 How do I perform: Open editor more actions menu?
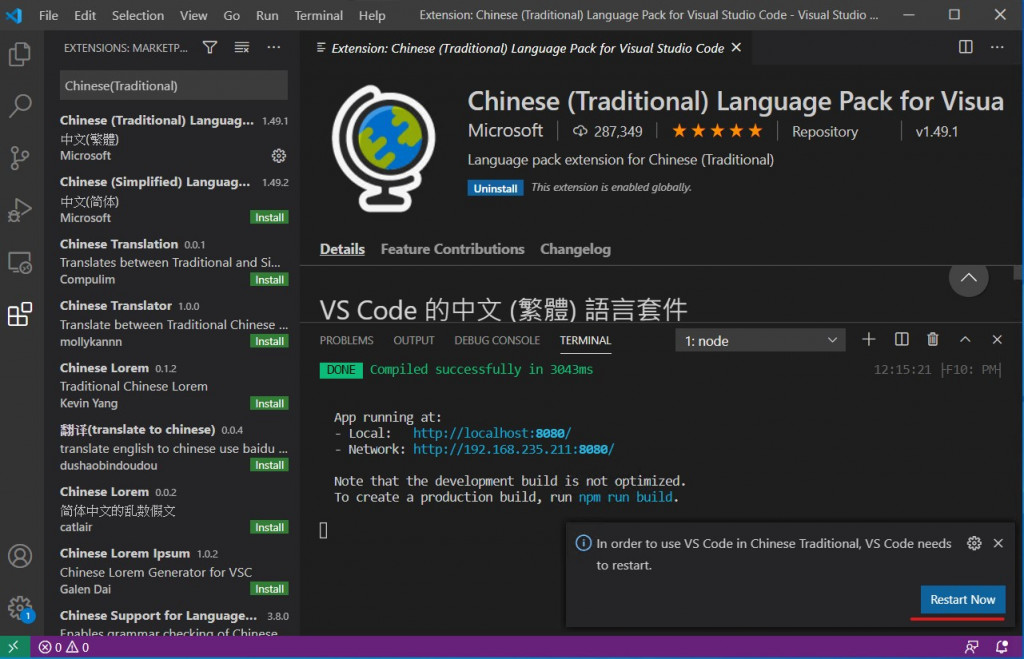[997, 47]
